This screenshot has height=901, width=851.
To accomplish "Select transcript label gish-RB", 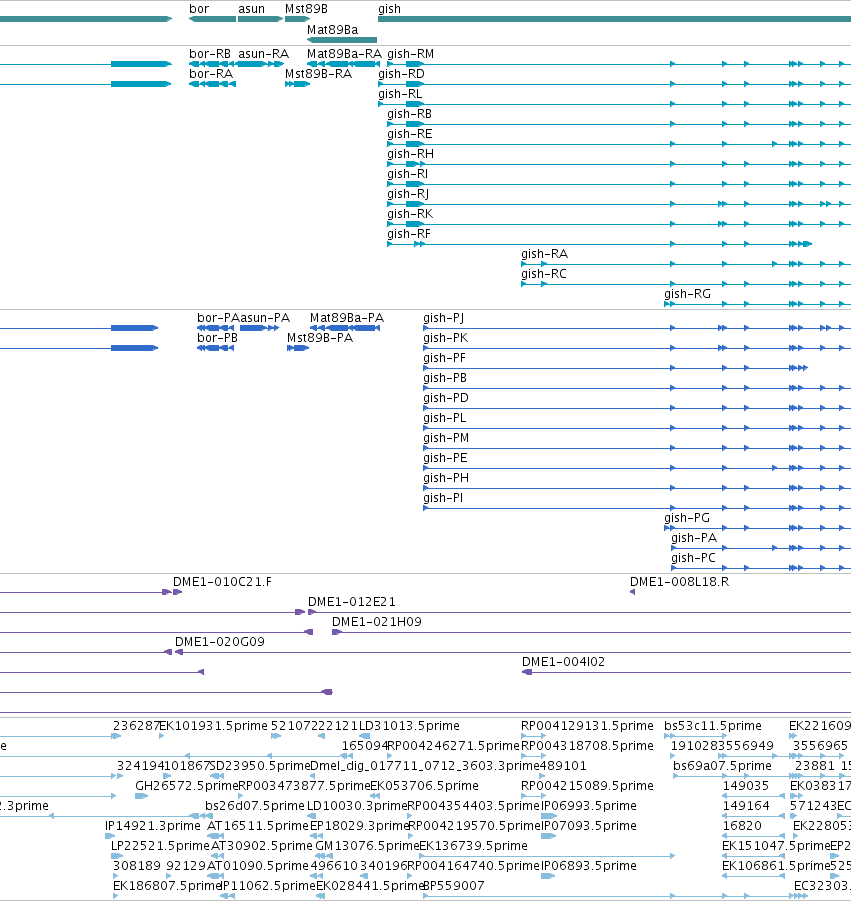I will 410,114.
